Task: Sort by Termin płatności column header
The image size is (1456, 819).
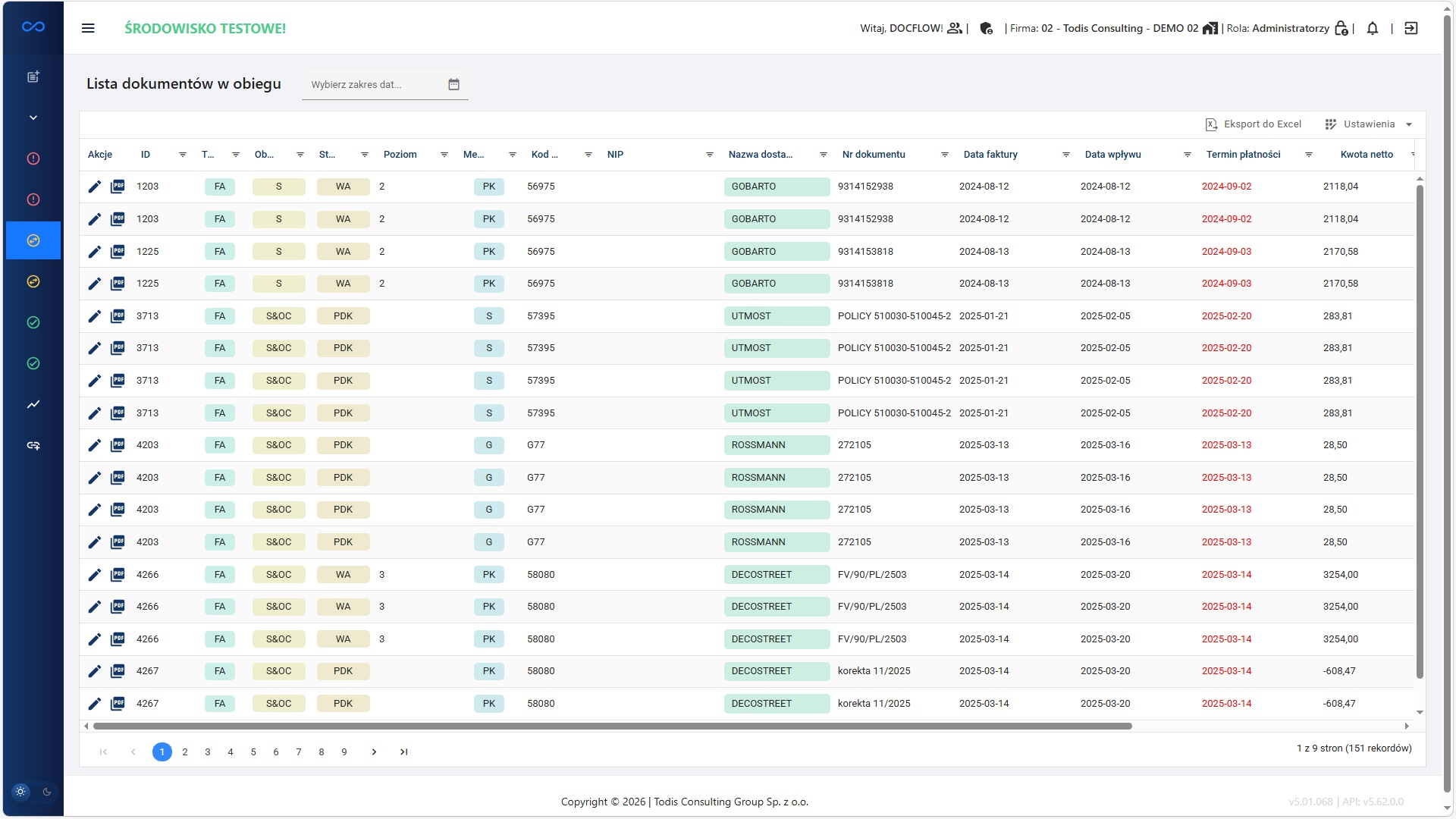Action: (1243, 155)
